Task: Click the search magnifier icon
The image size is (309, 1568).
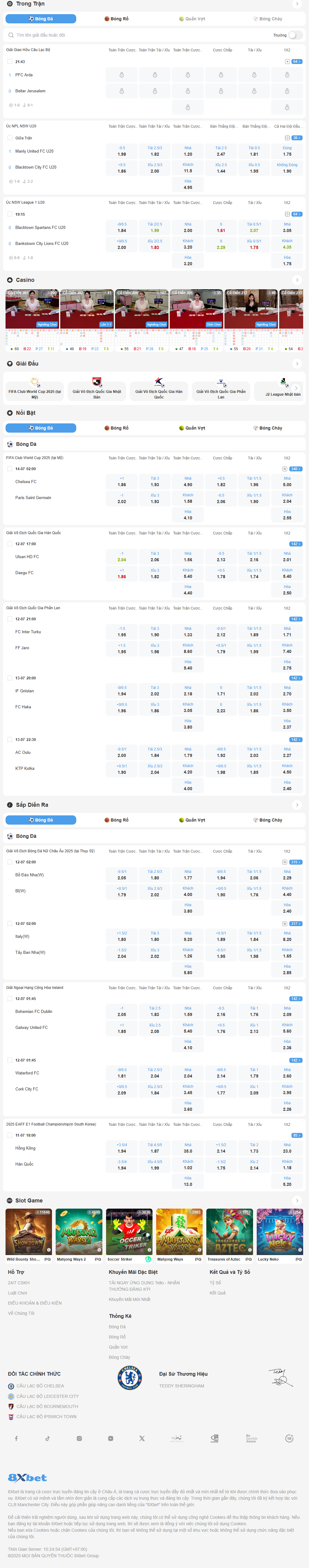Action: point(11,35)
